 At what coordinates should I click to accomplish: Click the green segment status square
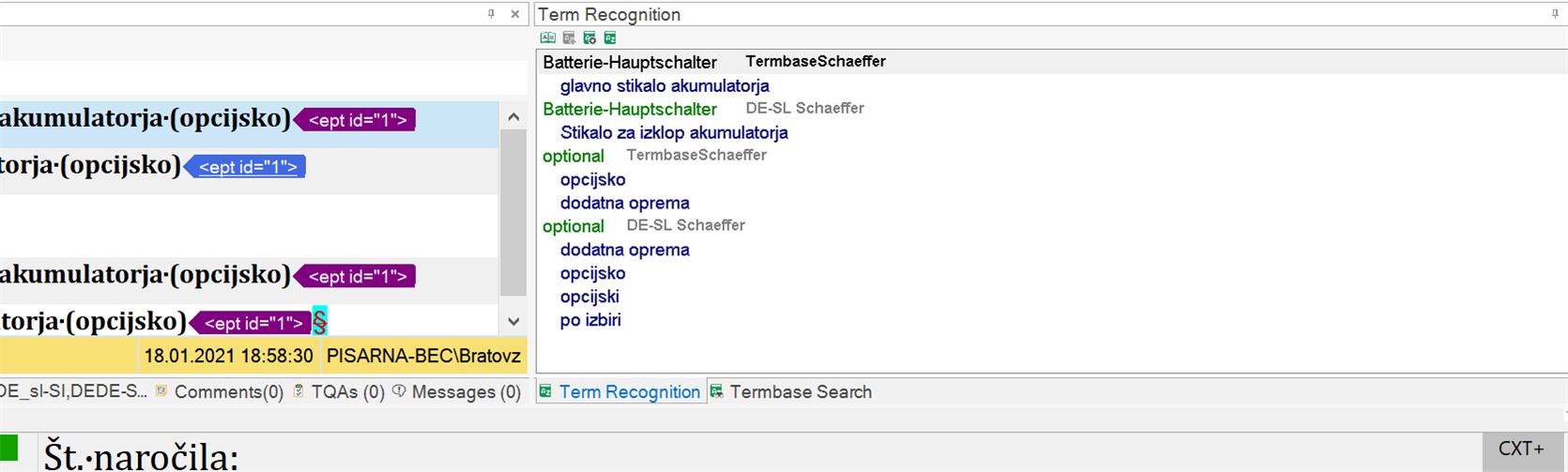coord(8,448)
